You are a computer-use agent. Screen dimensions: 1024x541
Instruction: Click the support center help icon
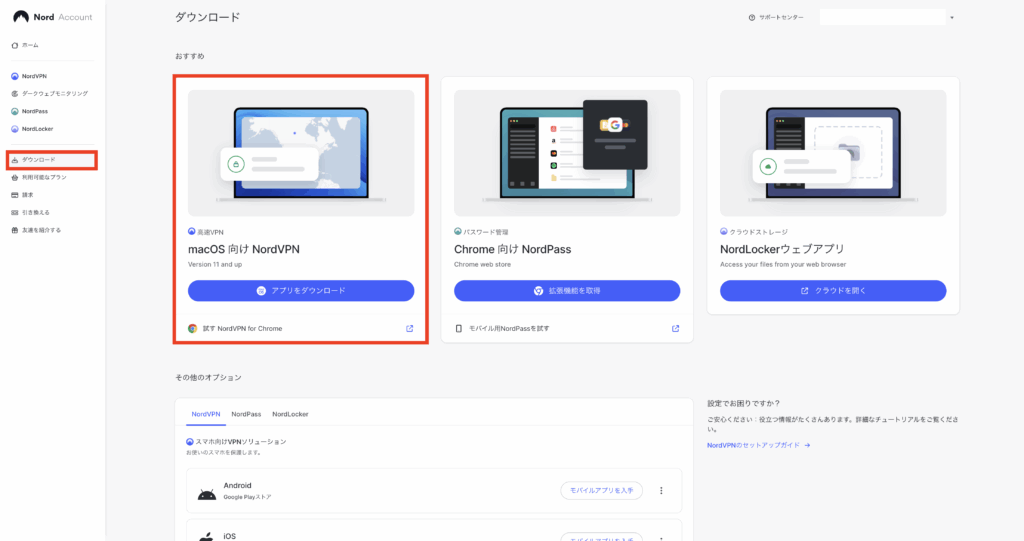[752, 18]
